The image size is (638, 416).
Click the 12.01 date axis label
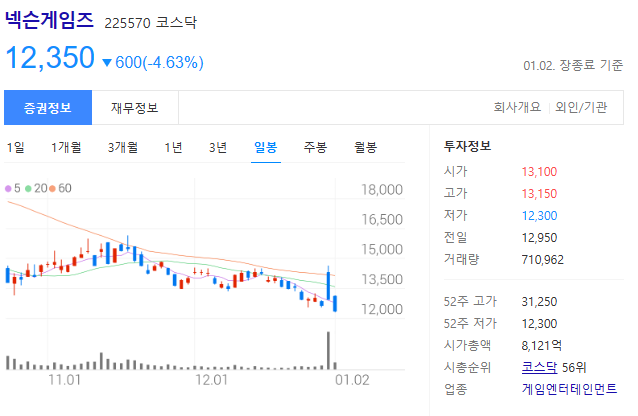click(211, 380)
